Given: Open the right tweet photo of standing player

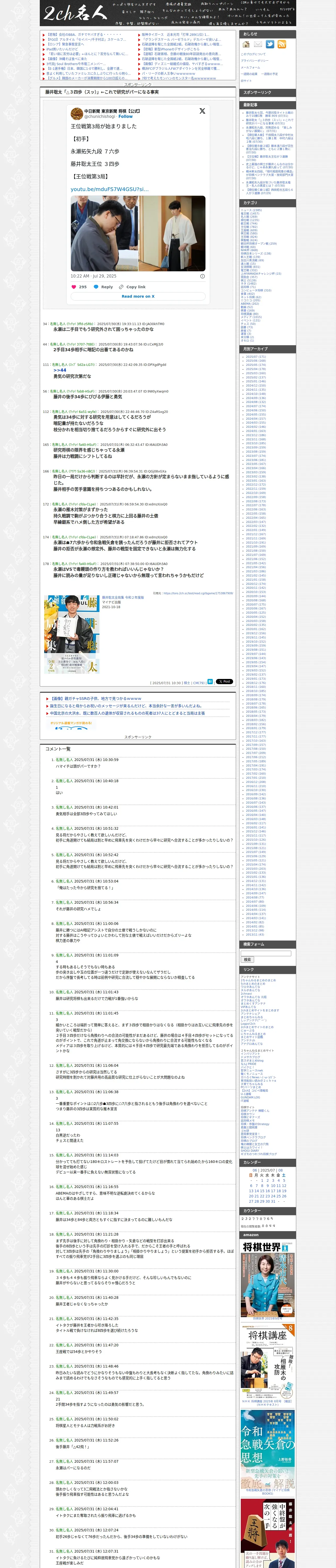Looking at the screenshot, I should click(x=172, y=233).
